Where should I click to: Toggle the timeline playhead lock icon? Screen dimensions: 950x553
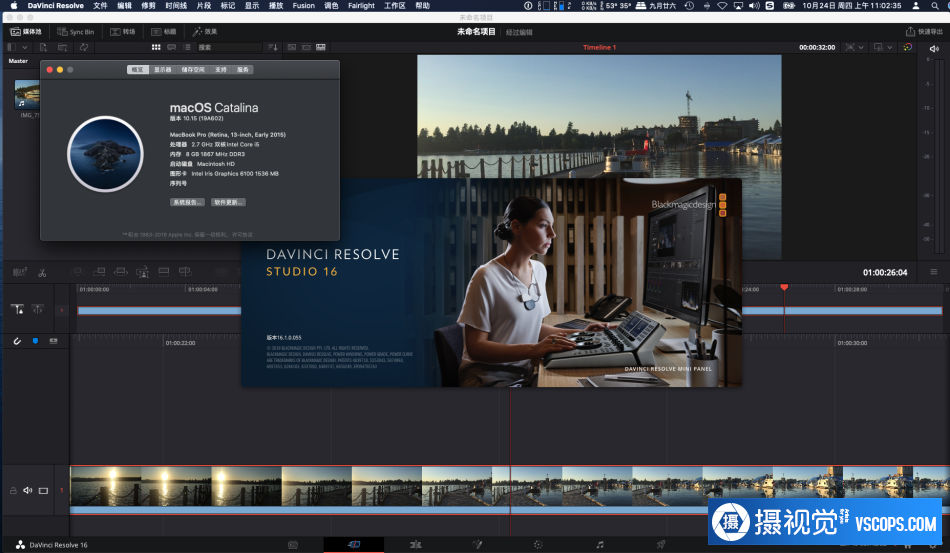pyautogui.click(x=18, y=310)
